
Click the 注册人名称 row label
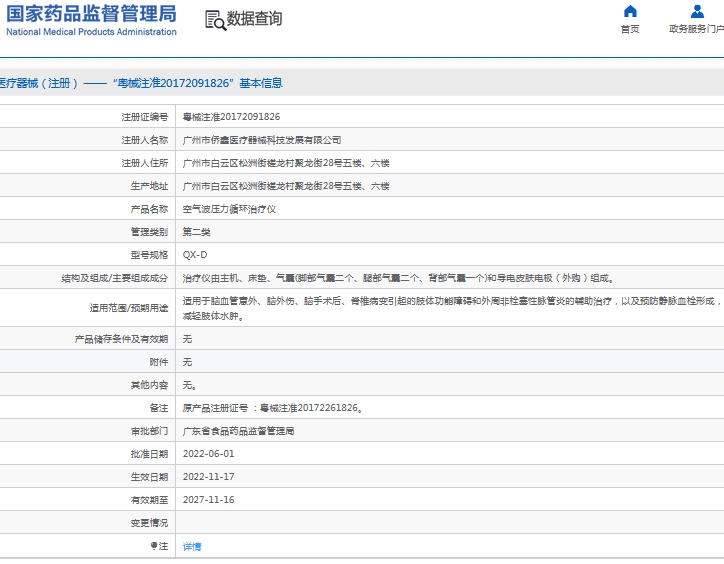[x=145, y=140]
